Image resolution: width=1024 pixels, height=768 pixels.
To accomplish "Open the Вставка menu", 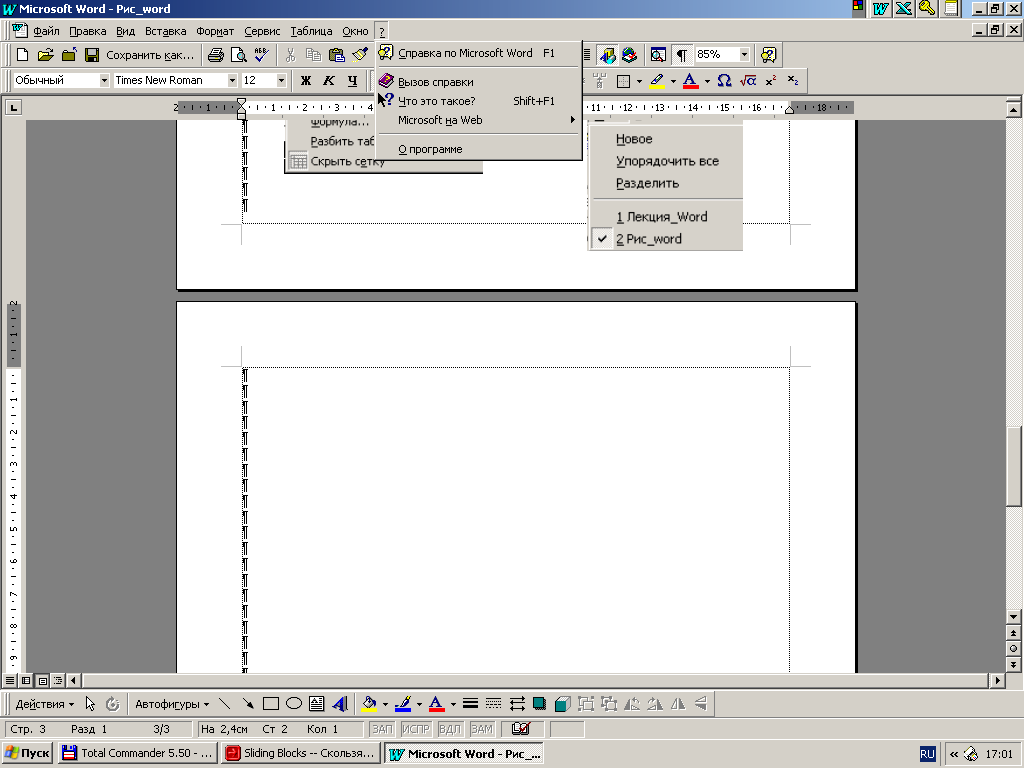I will [x=165, y=31].
